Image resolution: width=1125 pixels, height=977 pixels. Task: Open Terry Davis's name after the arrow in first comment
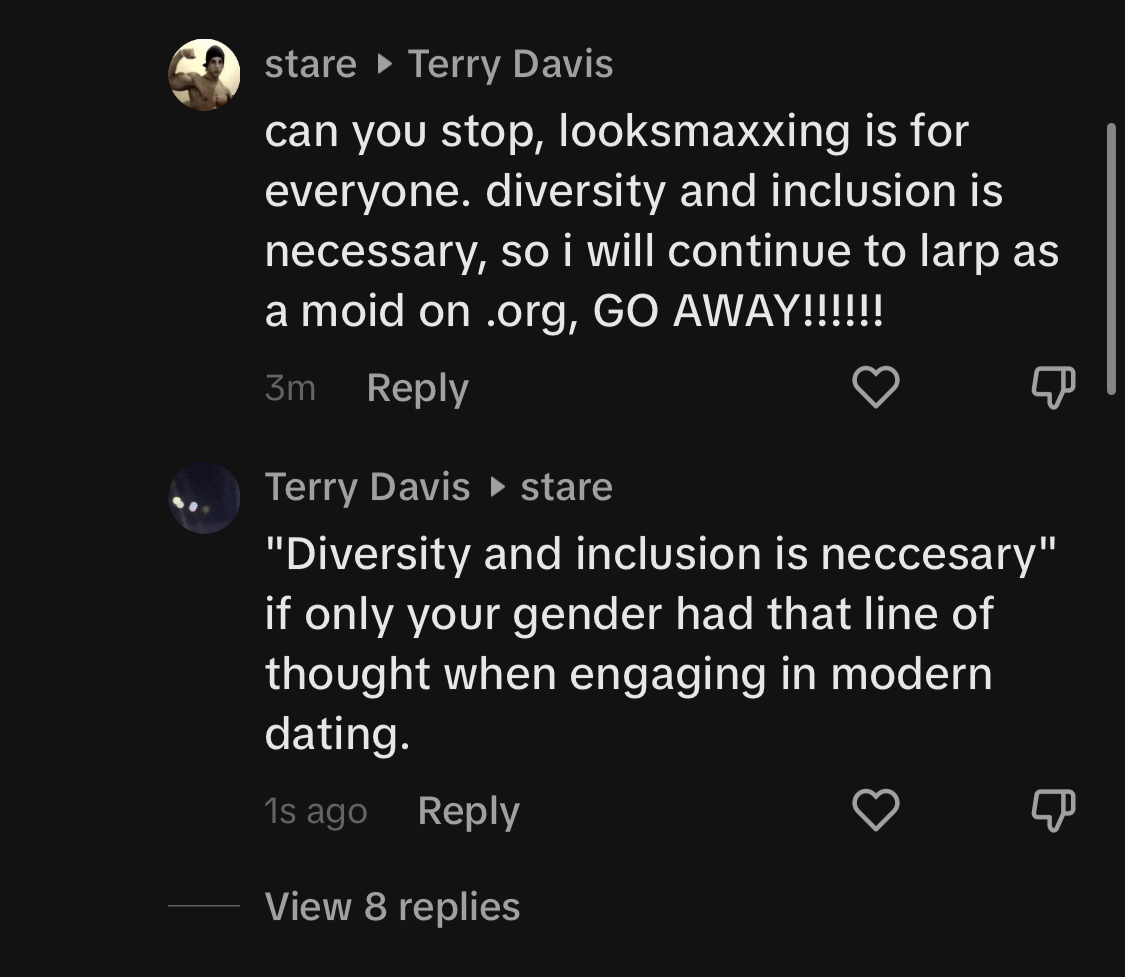tap(510, 64)
